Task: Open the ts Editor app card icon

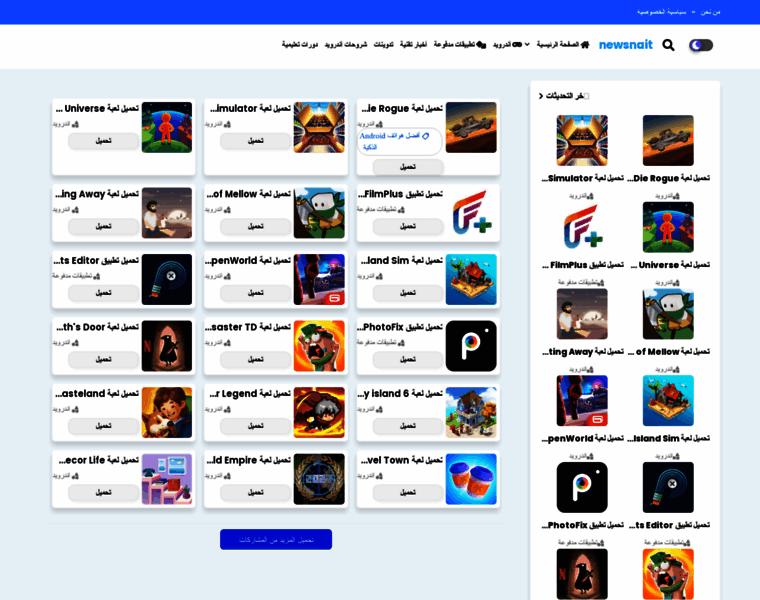Action: click(167, 280)
